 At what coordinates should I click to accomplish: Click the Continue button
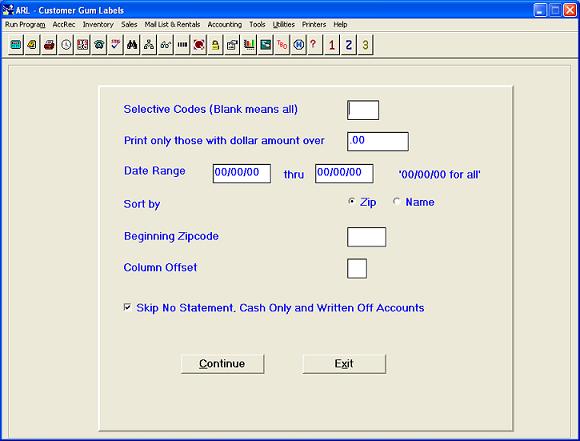(x=222, y=364)
